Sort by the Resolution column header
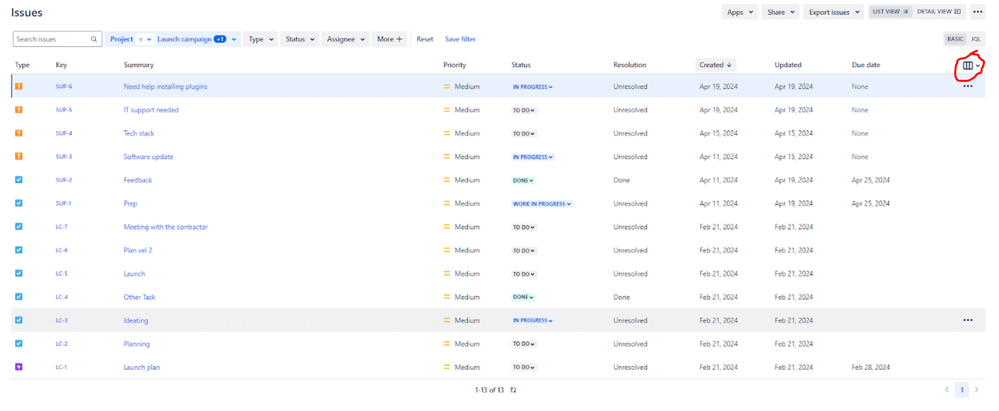This screenshot has width=999, height=411. pos(629,64)
